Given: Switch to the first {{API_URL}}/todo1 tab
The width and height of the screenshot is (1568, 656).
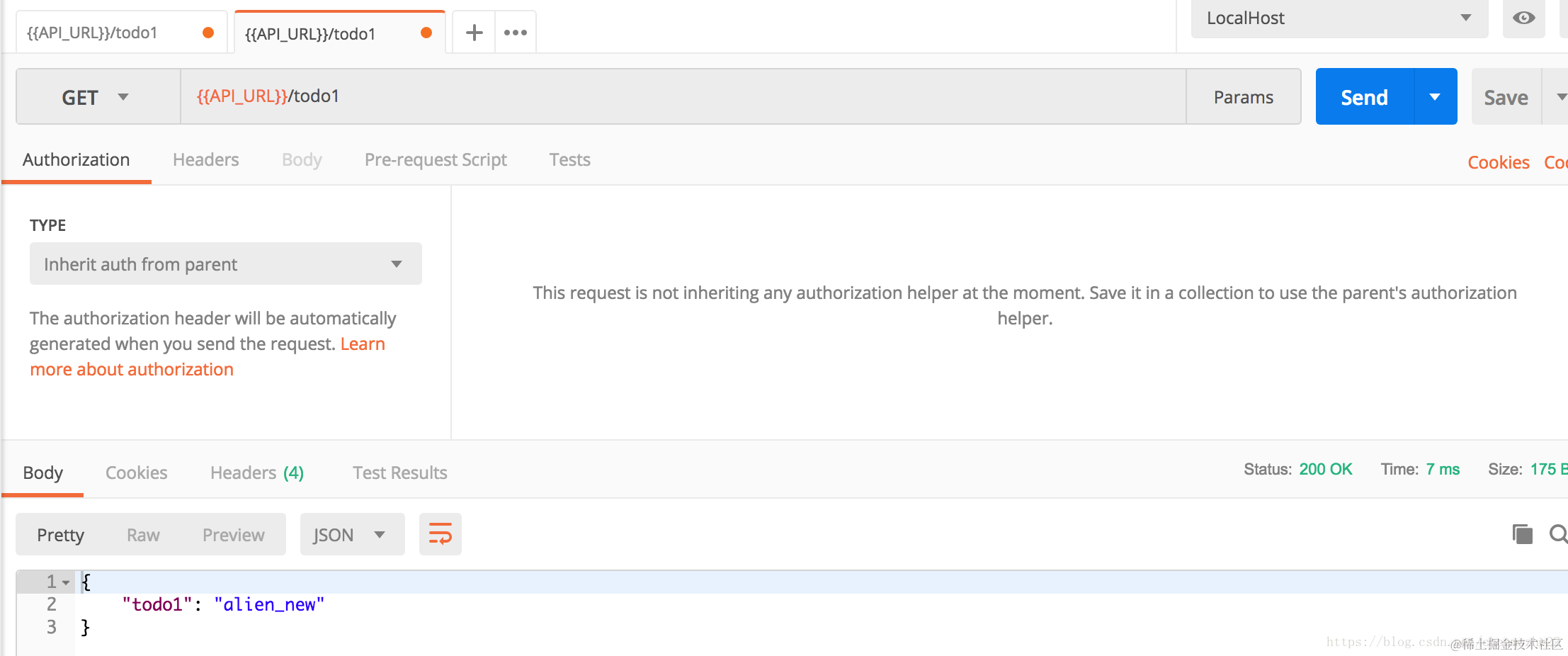Looking at the screenshot, I should 121,33.
